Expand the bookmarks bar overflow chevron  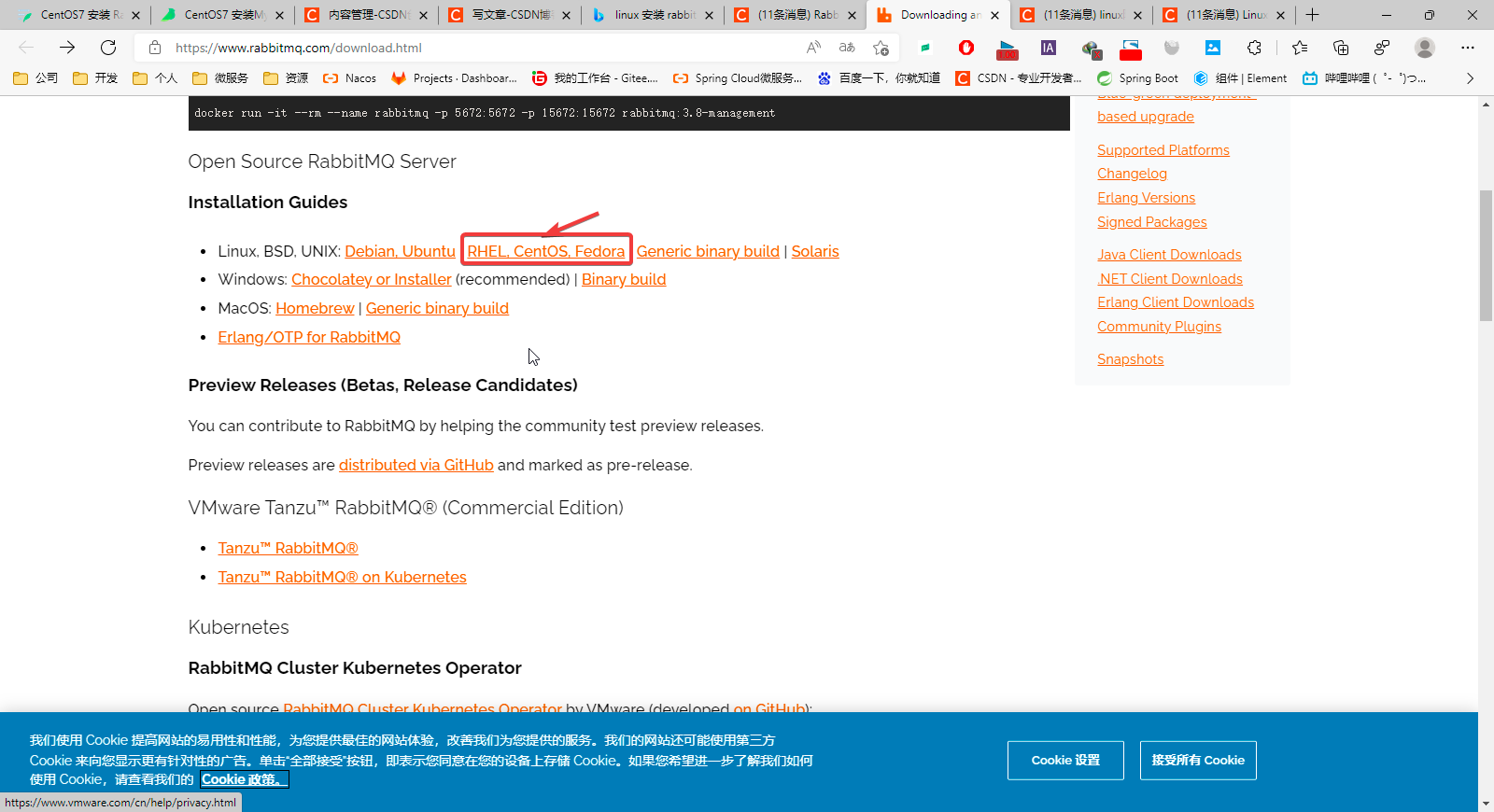point(1470,78)
